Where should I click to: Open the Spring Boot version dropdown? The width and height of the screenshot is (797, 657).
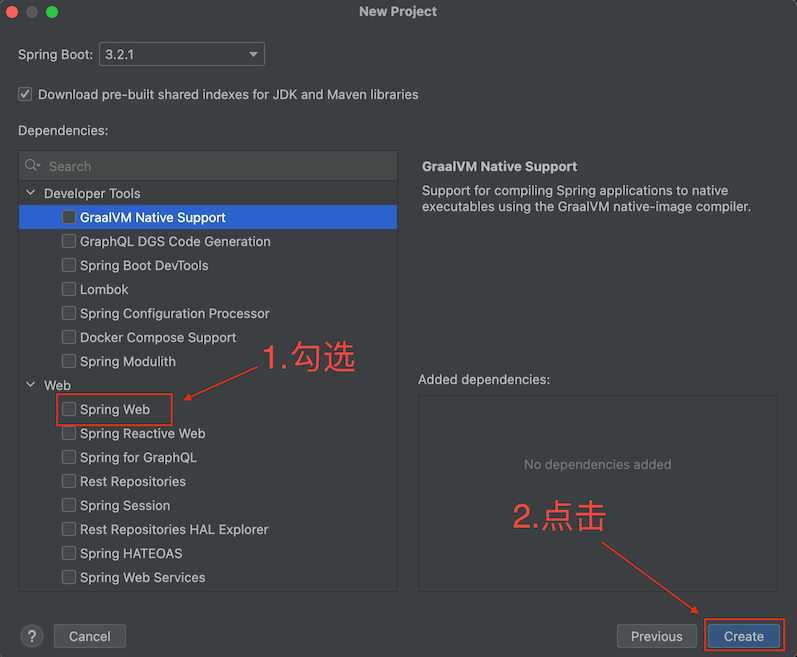coord(182,54)
